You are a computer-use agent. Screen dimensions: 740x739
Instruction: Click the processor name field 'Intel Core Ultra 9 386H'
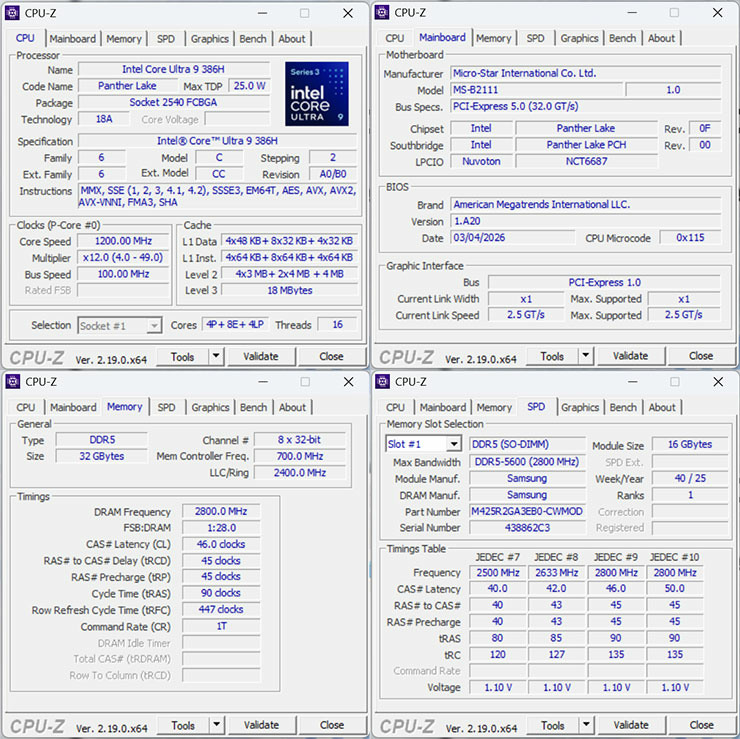(174, 69)
